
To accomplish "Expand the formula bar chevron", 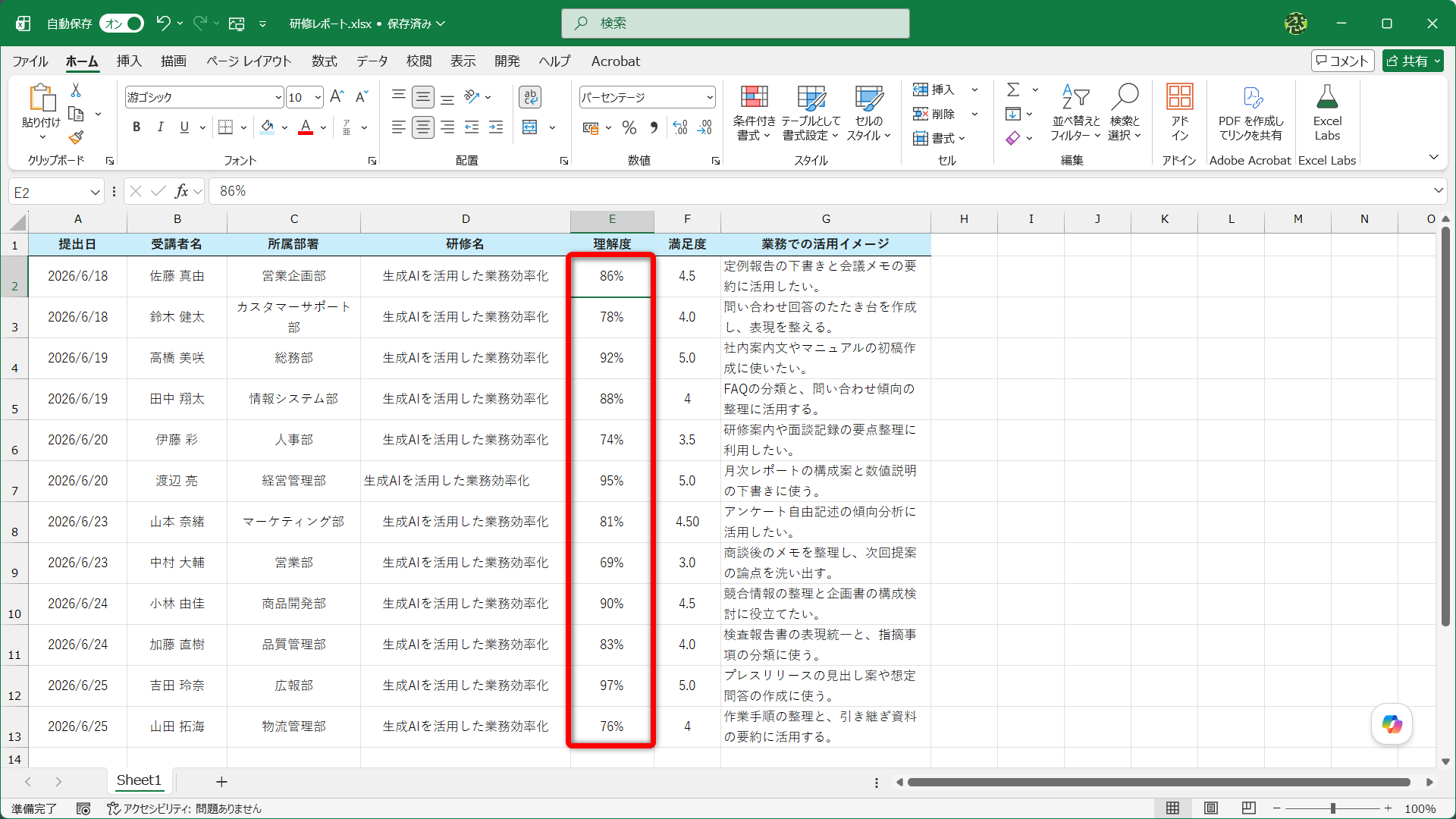I will pyautogui.click(x=1439, y=190).
